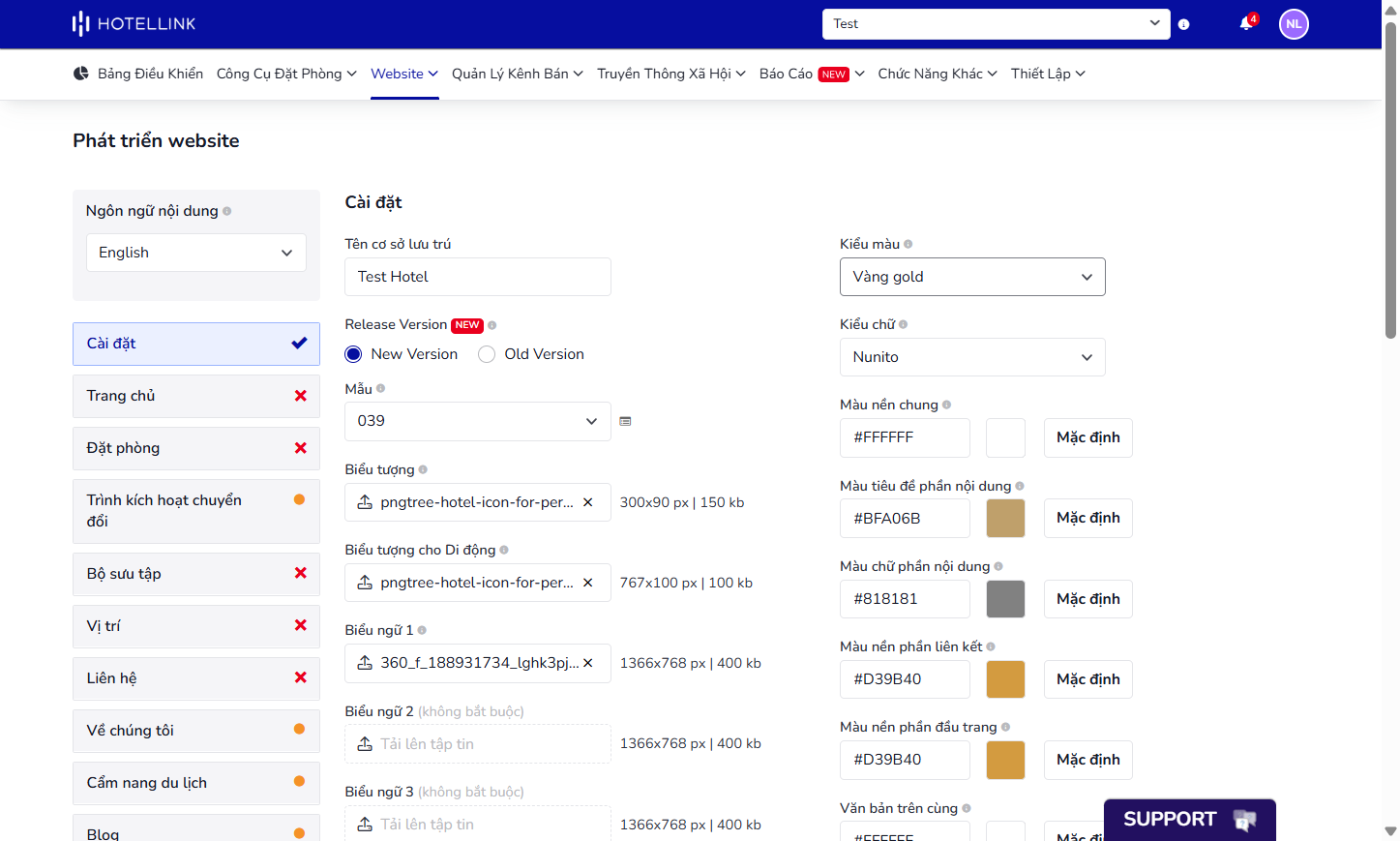Click the template preview icon beside Mẫu

tap(625, 421)
